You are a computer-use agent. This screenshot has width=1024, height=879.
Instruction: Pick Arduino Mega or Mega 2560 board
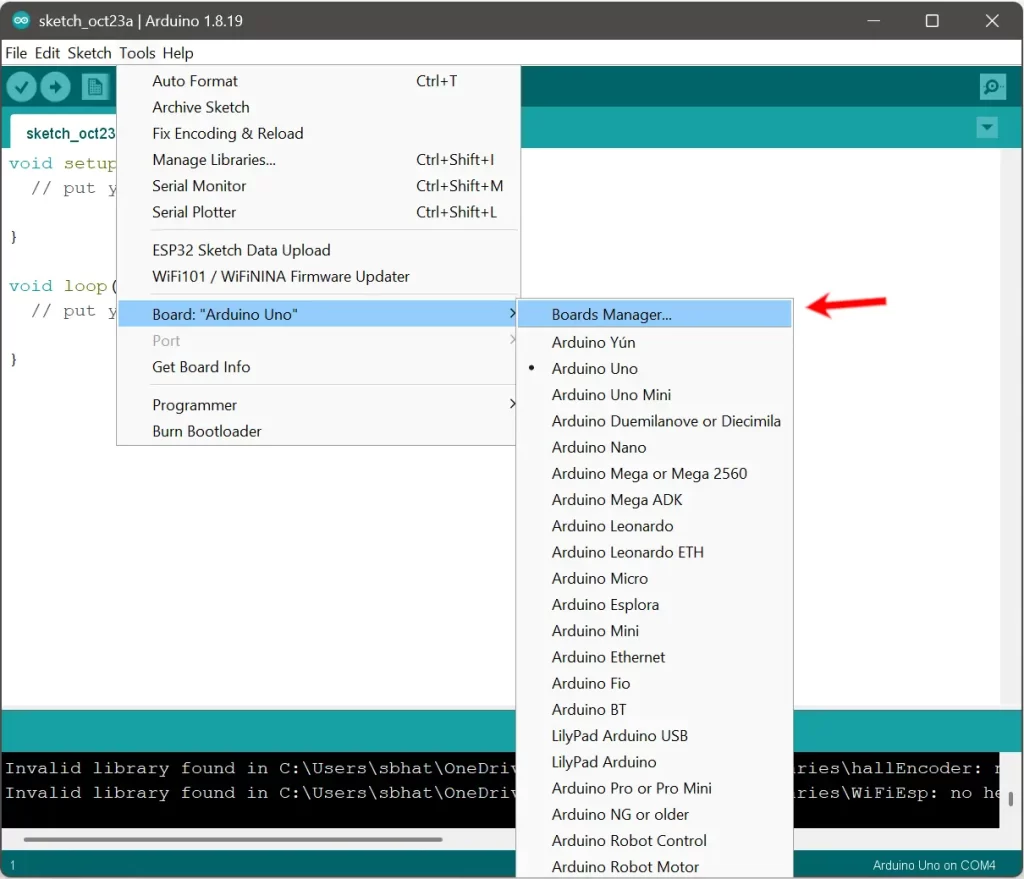point(649,473)
